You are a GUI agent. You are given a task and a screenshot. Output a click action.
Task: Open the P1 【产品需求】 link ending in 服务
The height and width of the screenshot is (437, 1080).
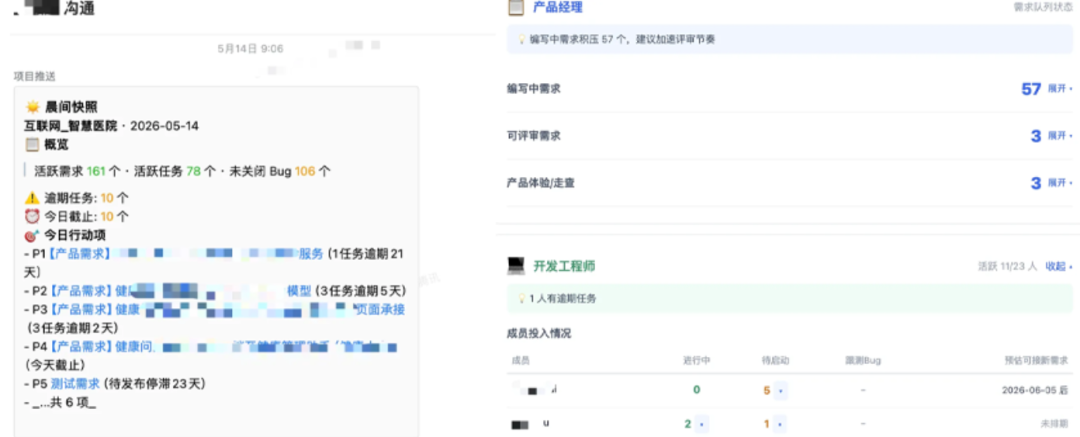tap(186, 254)
